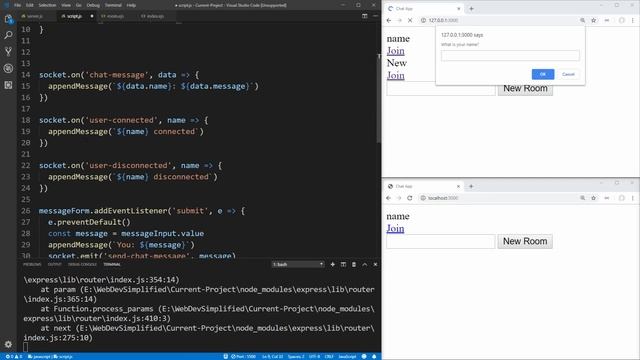Click the Go Live port in status bar
The height and width of the screenshot is (360, 640).
243,356
